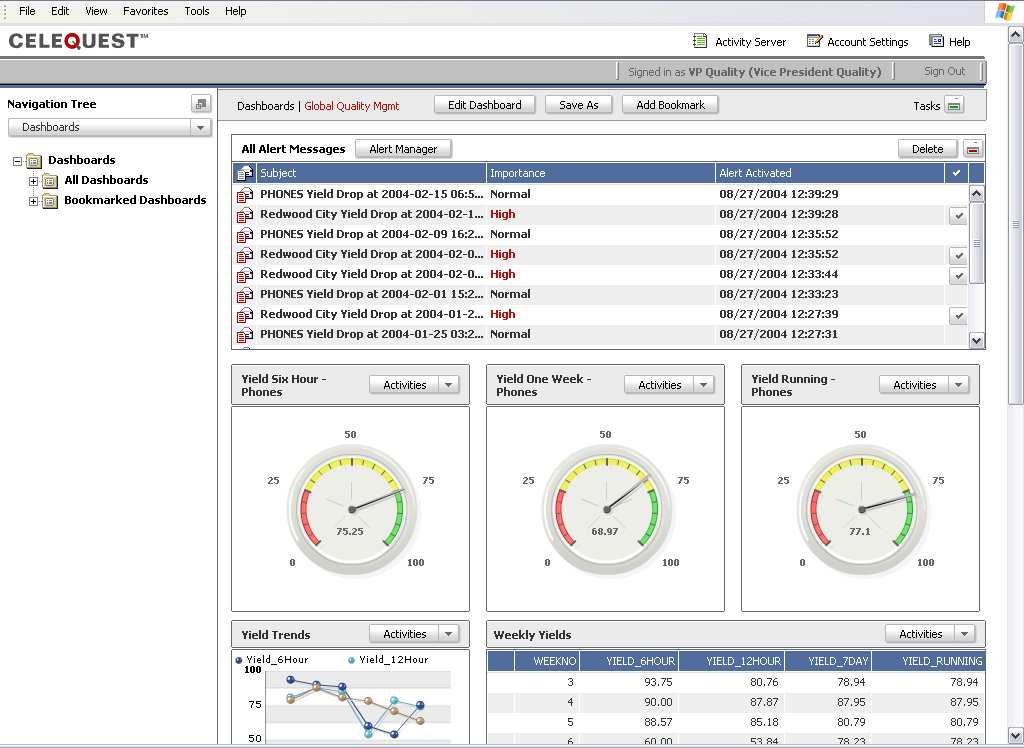Expand the Bookmarked Dashboards tree node
The image size is (1024, 748).
33,201
